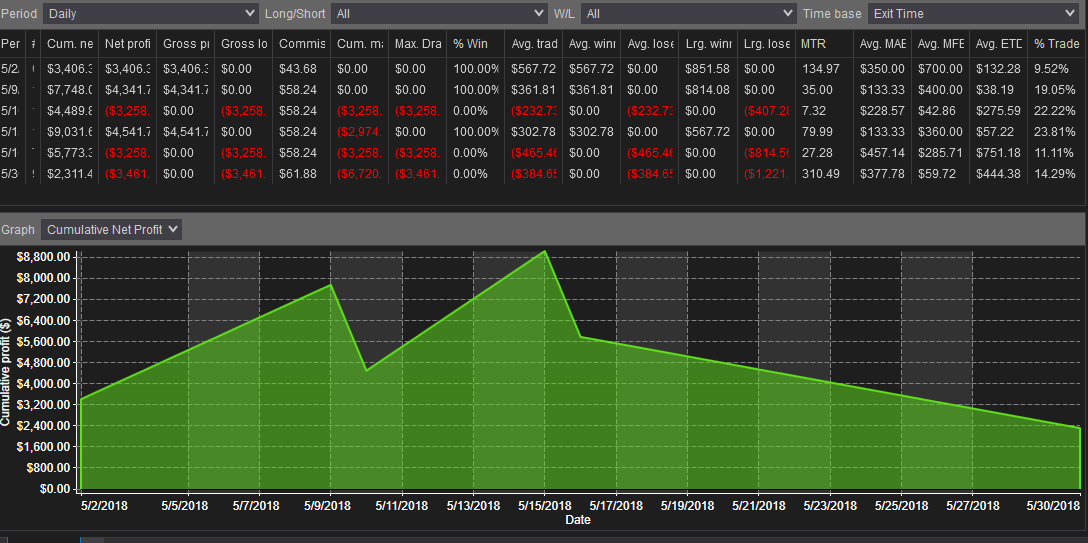The image size is (1088, 543).
Task: Click the 5/30/2018 date axis label
Action: pyautogui.click(x=1055, y=506)
